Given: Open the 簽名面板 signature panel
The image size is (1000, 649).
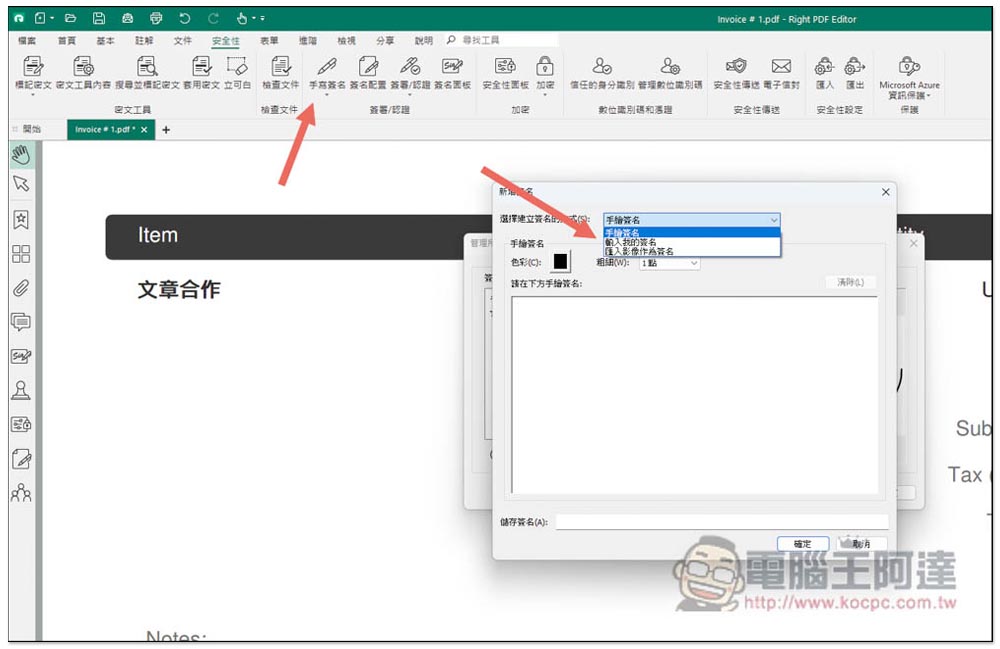Looking at the screenshot, I should pyautogui.click(x=452, y=68).
